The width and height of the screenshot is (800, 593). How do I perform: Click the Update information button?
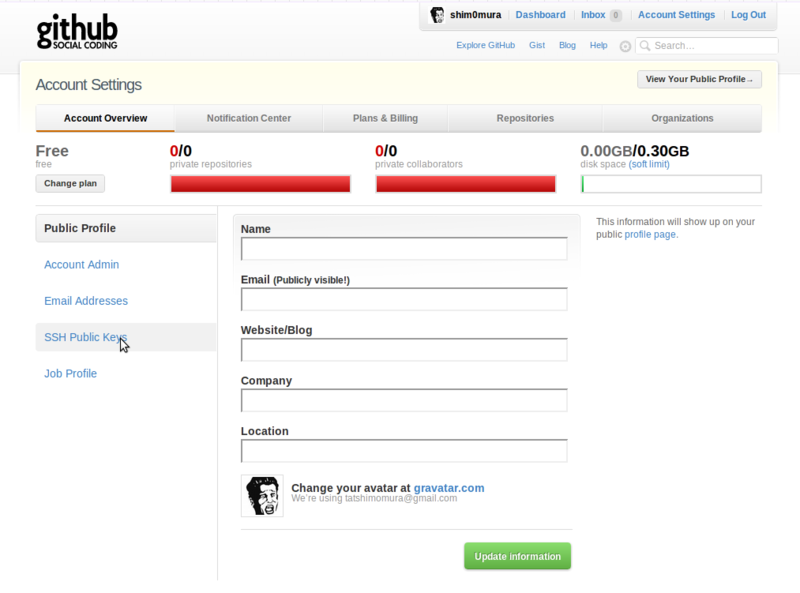click(517, 556)
